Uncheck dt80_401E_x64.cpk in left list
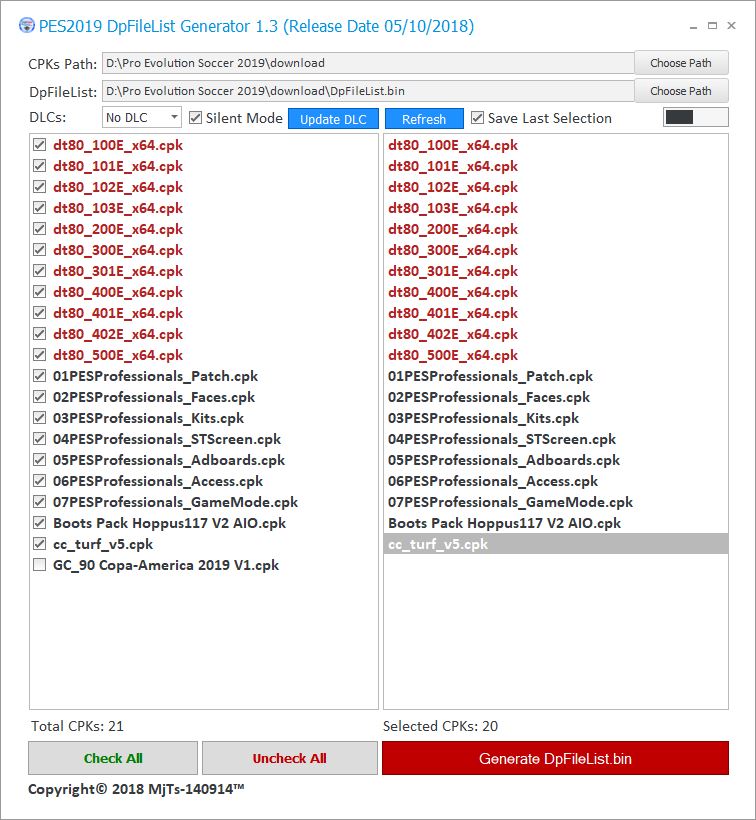The height and width of the screenshot is (820, 756). point(39,313)
